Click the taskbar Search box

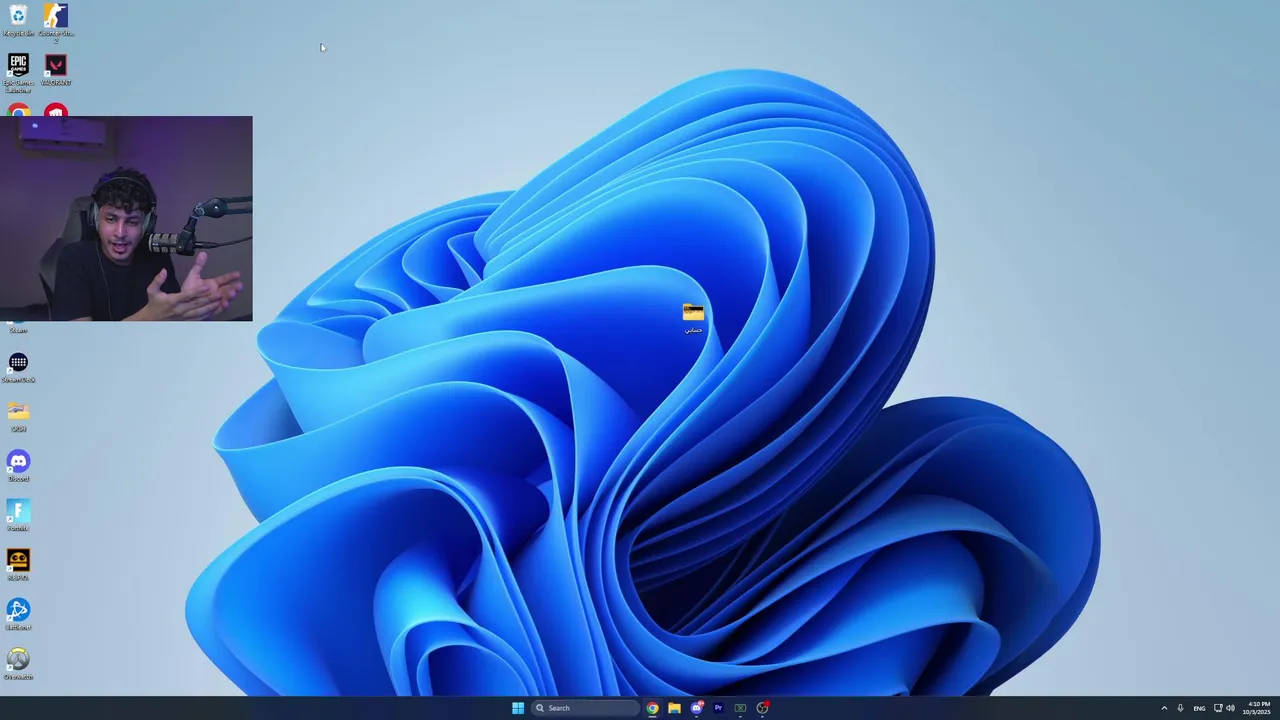[x=585, y=708]
